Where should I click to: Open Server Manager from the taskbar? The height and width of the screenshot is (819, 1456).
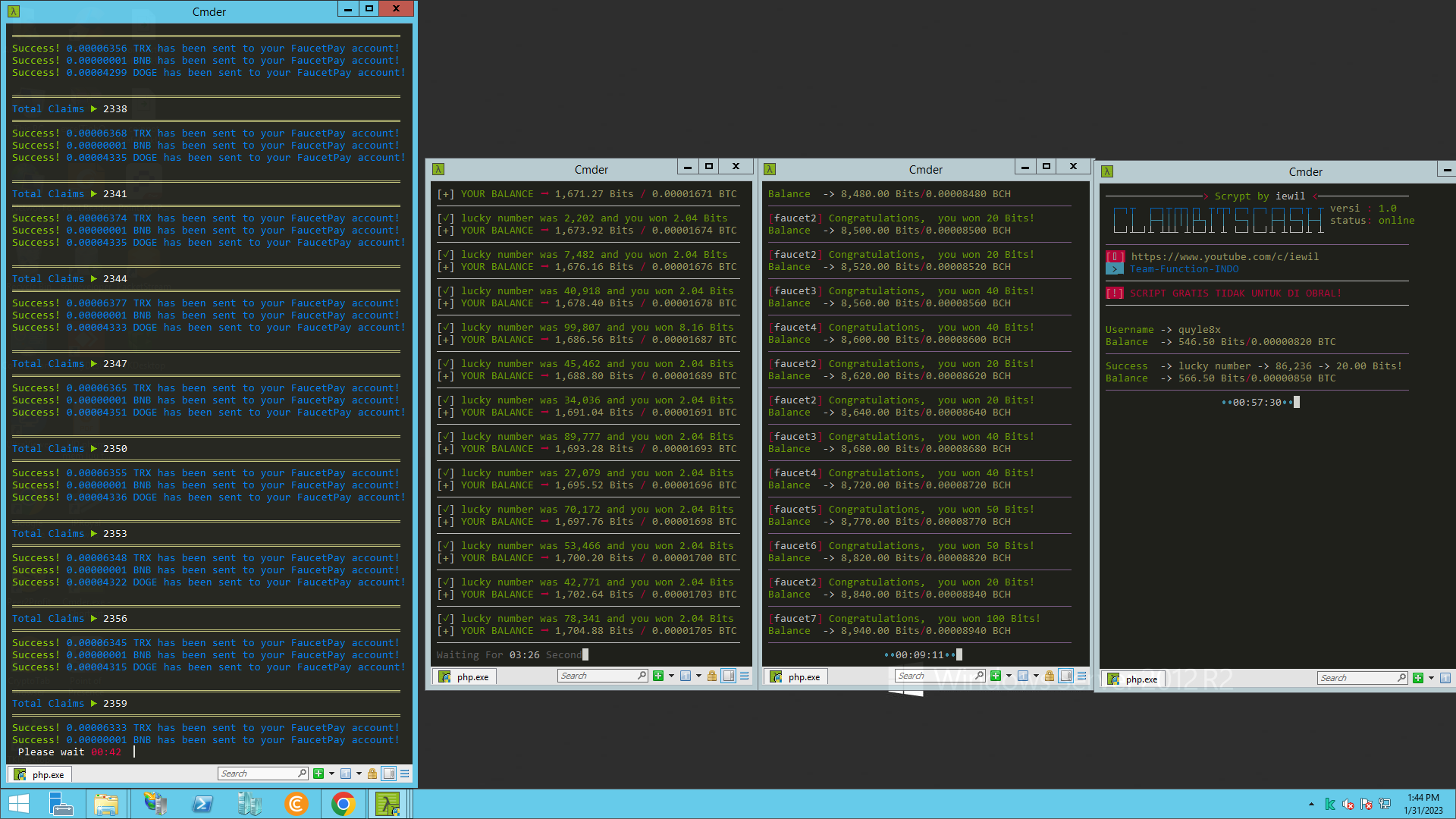[61, 804]
